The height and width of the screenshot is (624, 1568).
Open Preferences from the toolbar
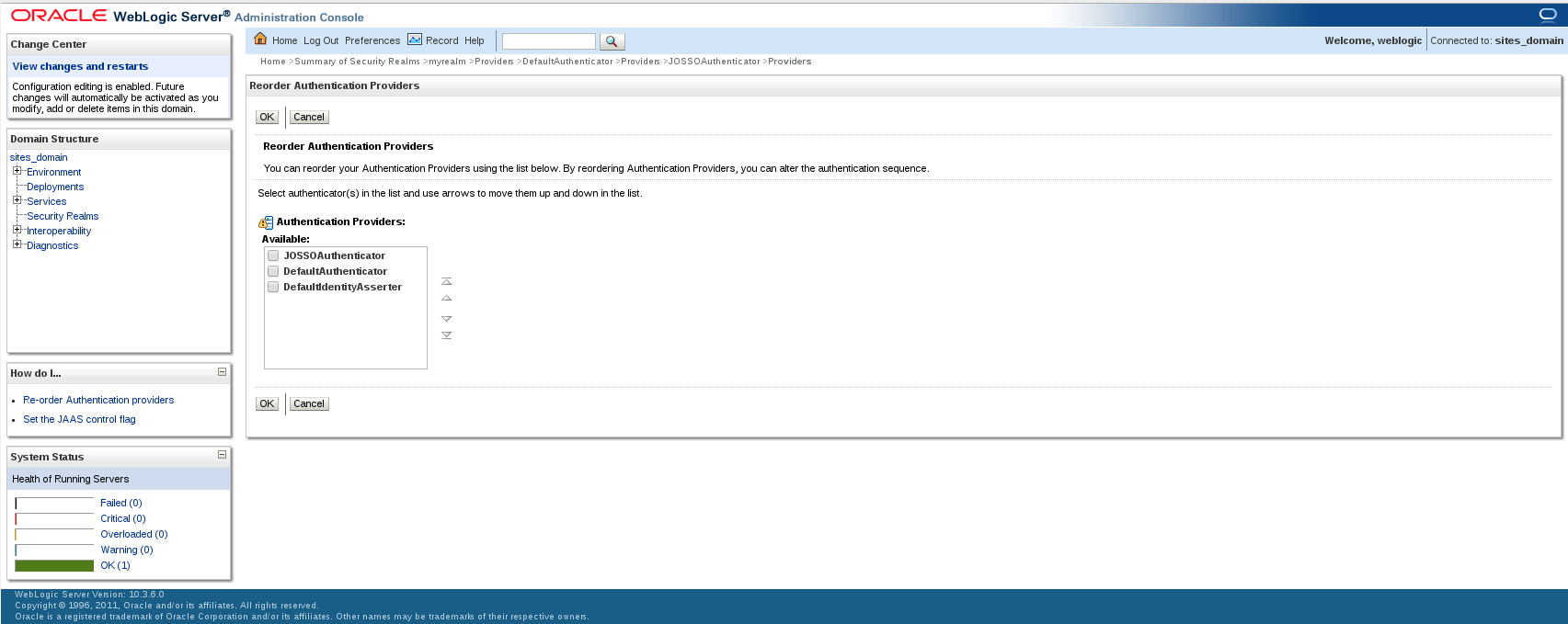click(x=372, y=40)
